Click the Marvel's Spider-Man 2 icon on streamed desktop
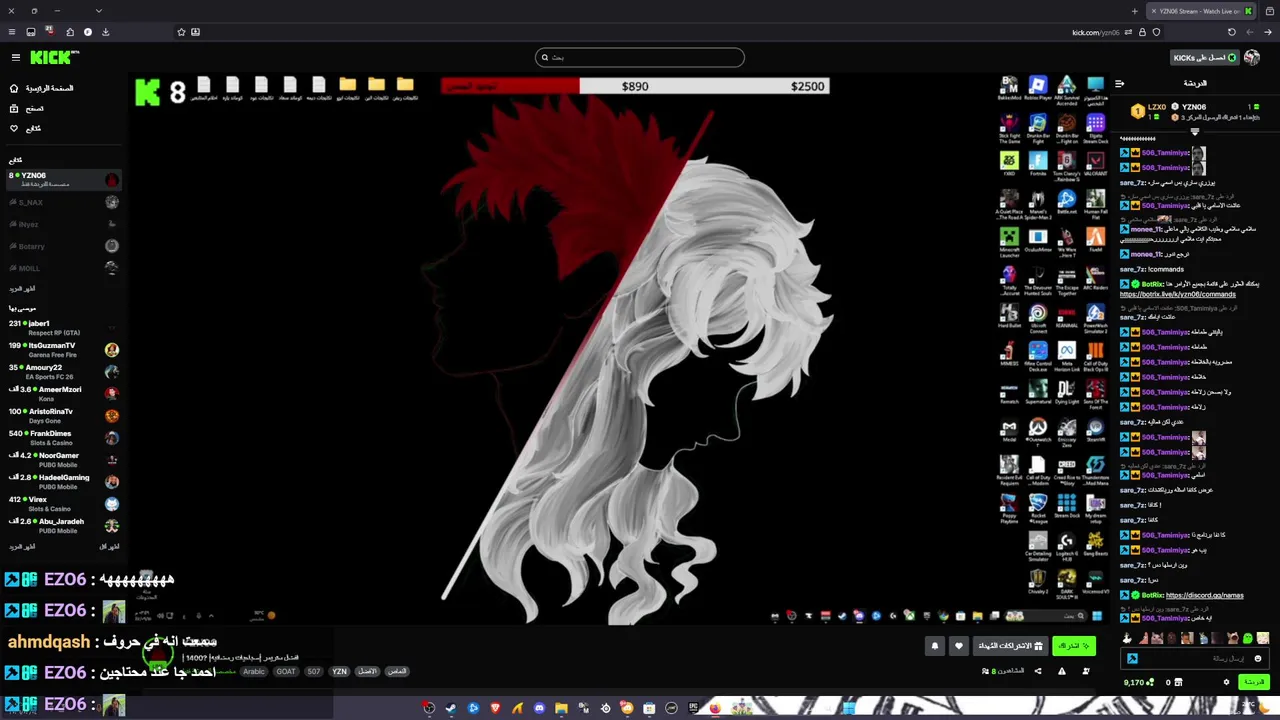Image resolution: width=1280 pixels, height=720 pixels. [1038, 203]
